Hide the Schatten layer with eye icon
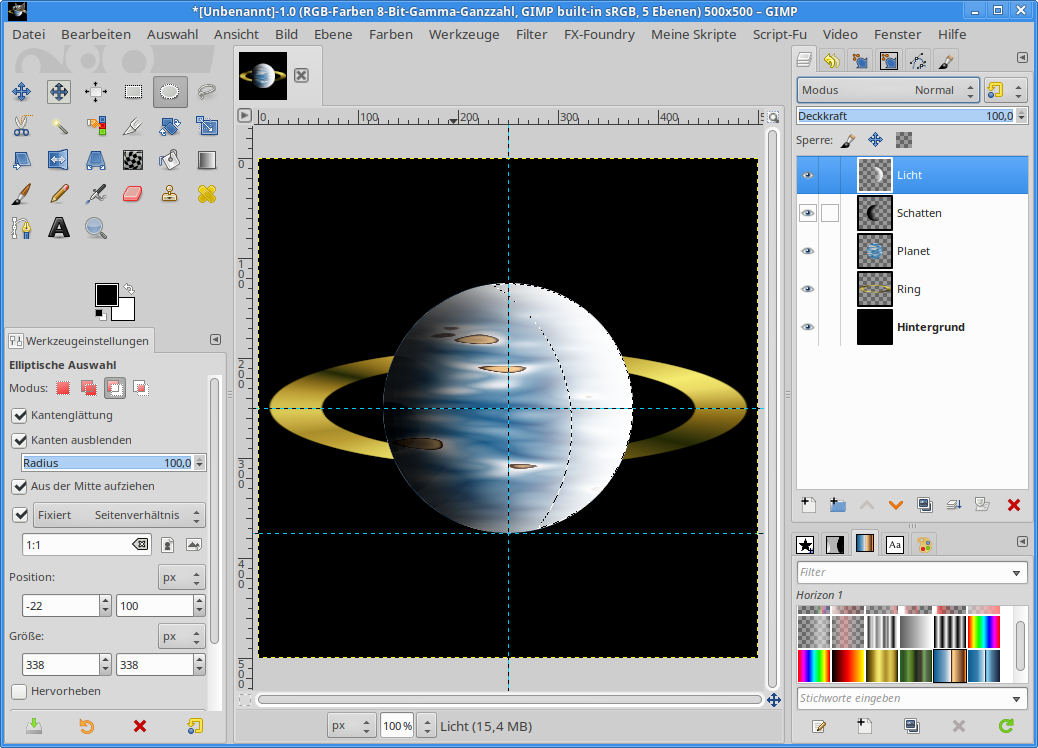The height and width of the screenshot is (748, 1038). [807, 213]
